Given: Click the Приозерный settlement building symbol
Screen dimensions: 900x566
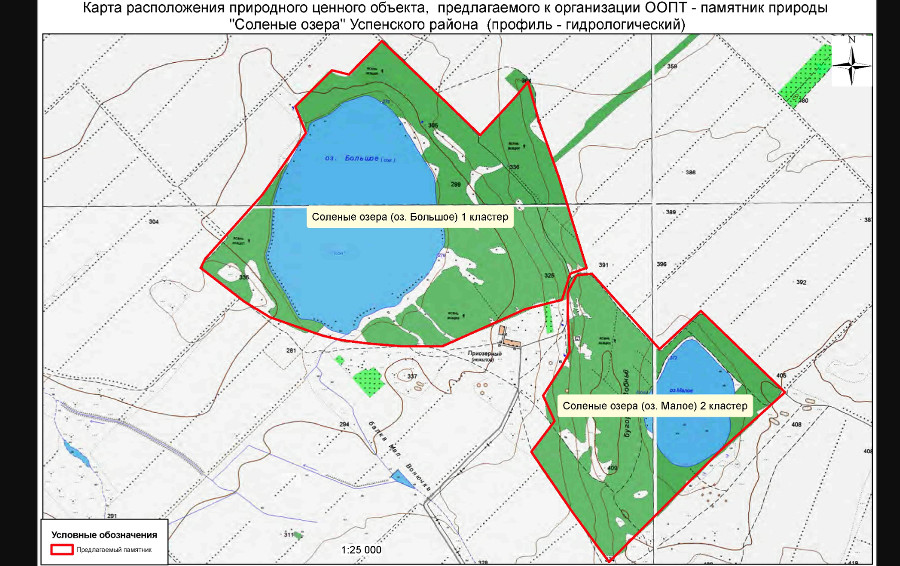Looking at the screenshot, I should [x=511, y=344].
